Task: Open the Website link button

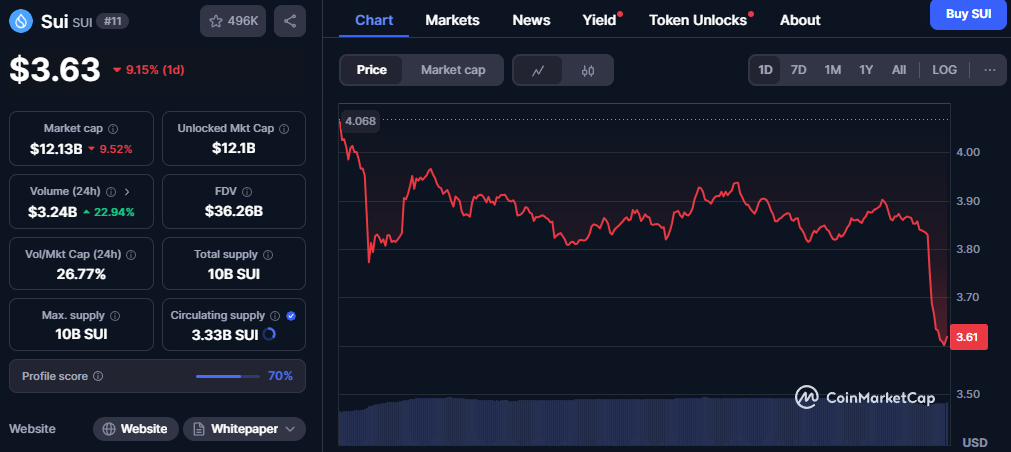Action: [x=135, y=429]
